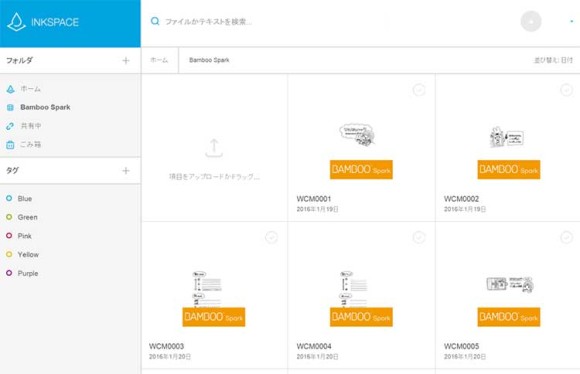Click the home droplet icon in sidebar

[x=10, y=89]
